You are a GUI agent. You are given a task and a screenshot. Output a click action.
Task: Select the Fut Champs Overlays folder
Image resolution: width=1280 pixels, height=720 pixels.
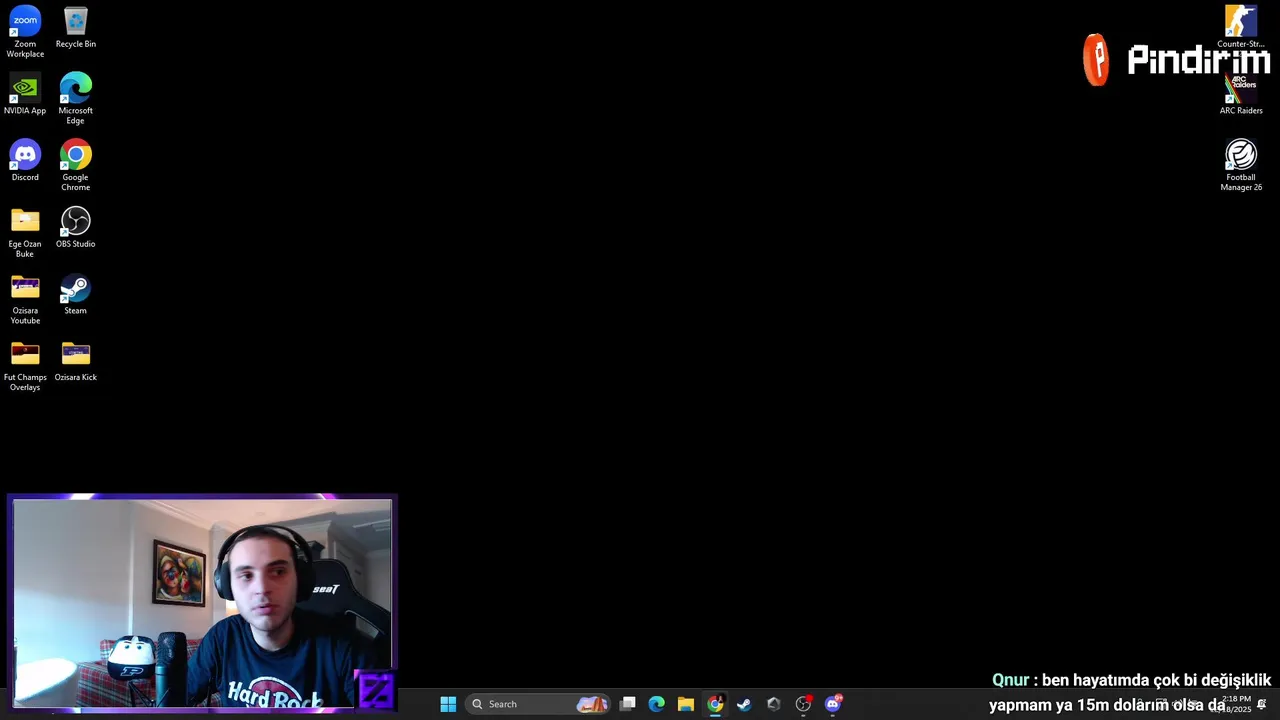tap(25, 366)
